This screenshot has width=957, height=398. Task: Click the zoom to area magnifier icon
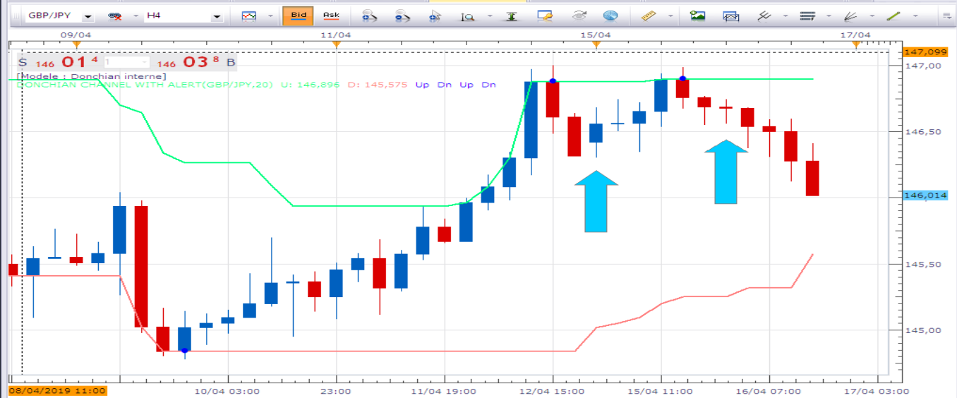[x=468, y=16]
